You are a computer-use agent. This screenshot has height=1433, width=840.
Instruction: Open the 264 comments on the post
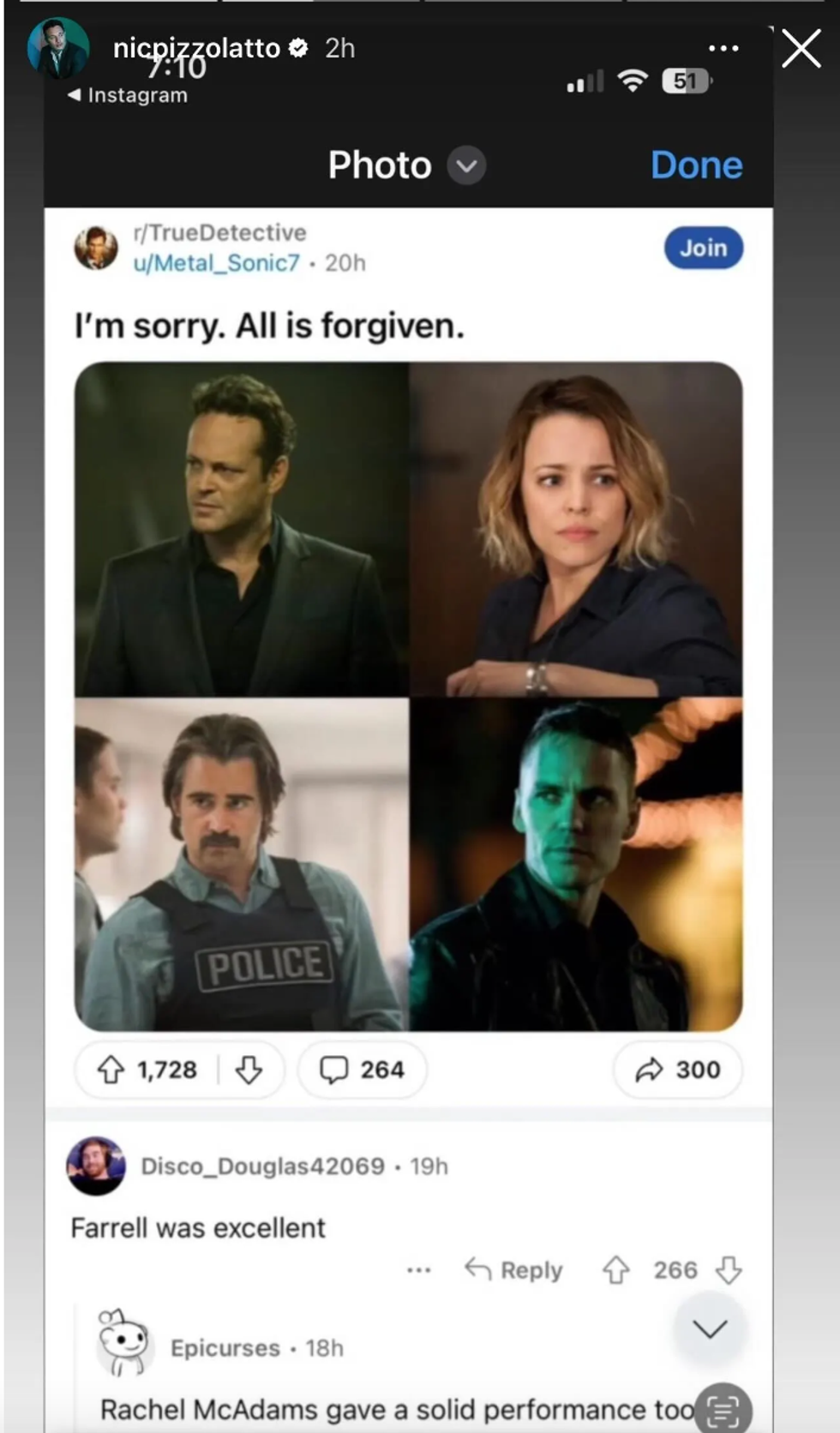point(362,1070)
